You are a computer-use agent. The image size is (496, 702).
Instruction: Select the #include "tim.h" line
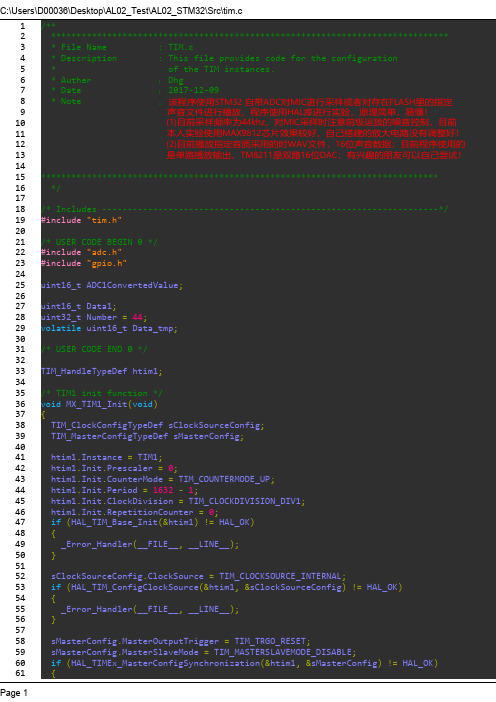81,220
